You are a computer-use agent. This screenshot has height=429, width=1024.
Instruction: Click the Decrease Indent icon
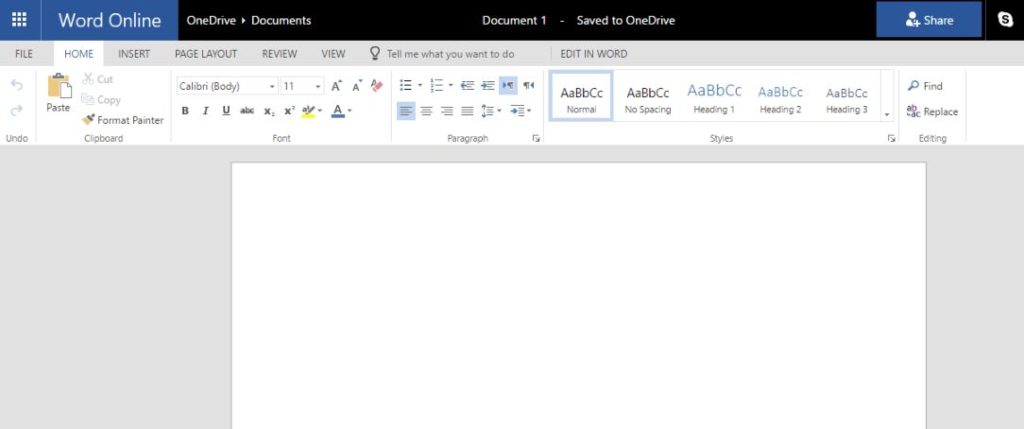click(x=467, y=86)
